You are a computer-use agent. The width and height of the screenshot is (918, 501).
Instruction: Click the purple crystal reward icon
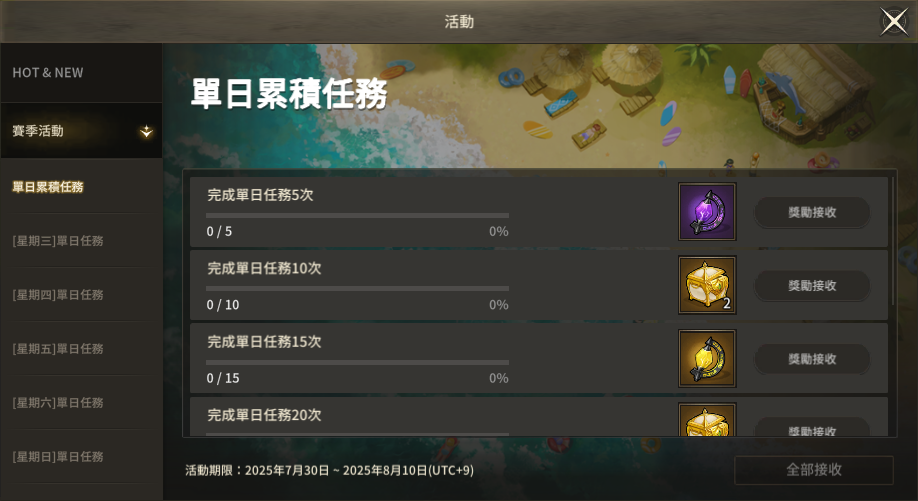[707, 212]
